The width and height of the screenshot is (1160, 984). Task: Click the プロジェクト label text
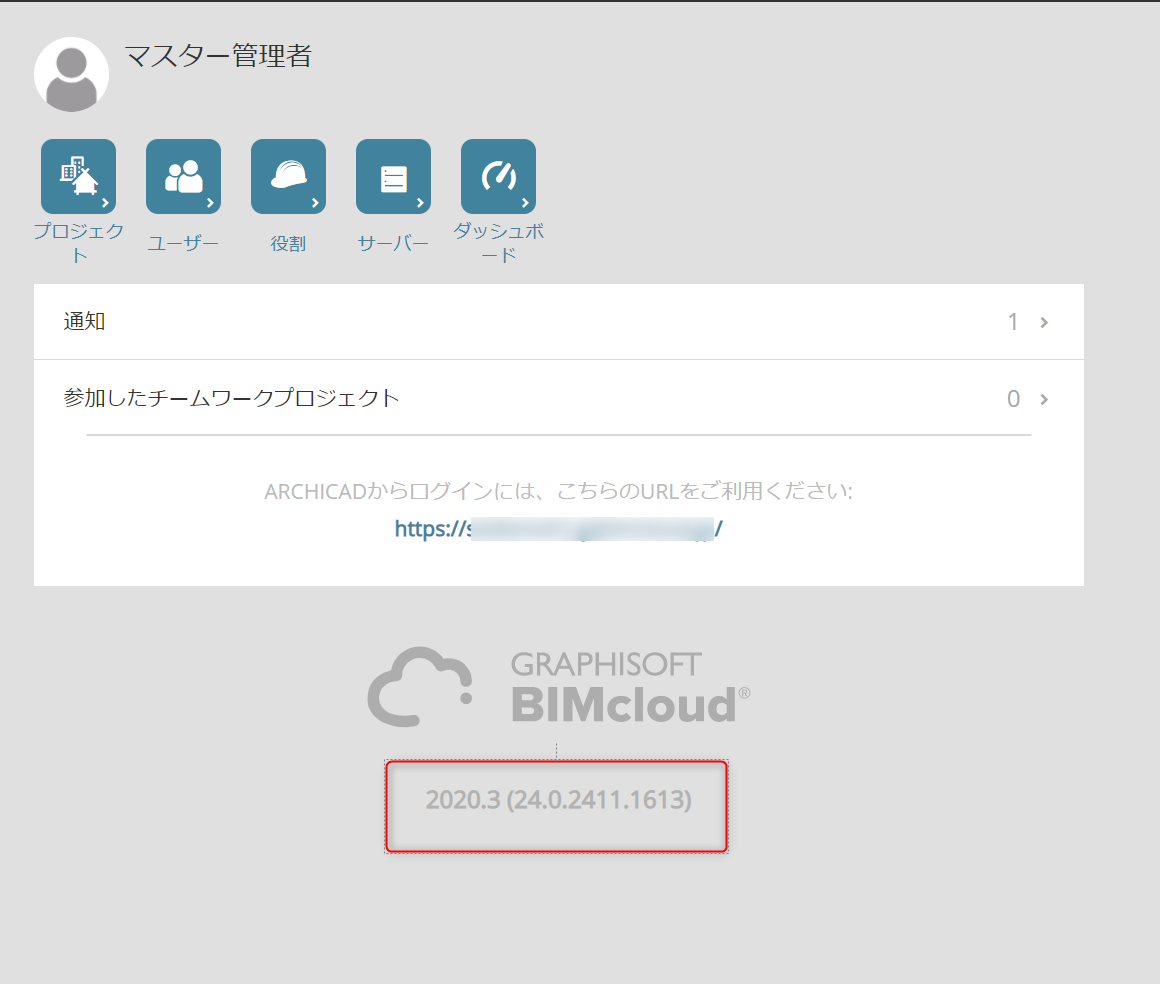click(79, 243)
